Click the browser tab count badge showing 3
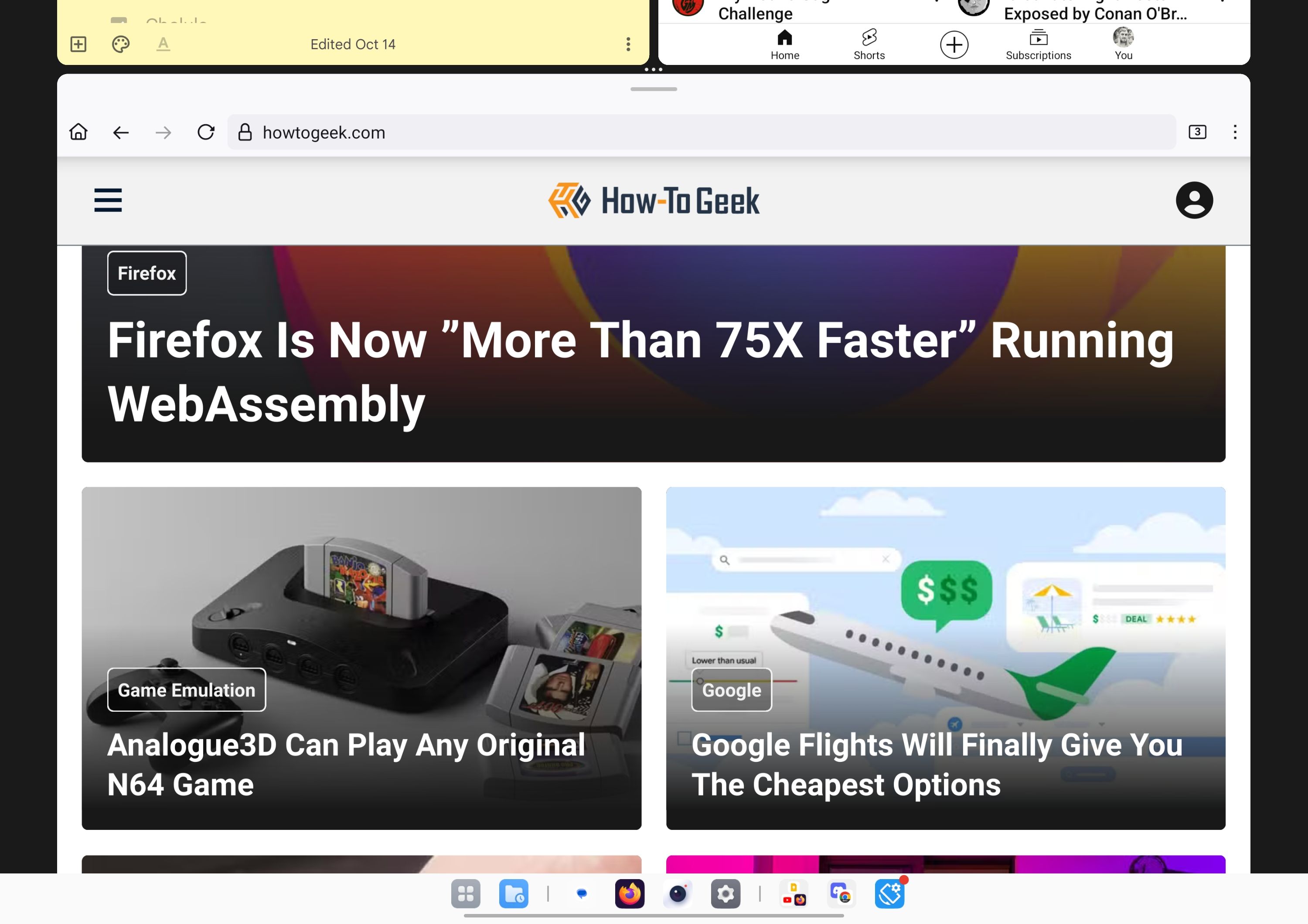The width and height of the screenshot is (1308, 924). 1197,132
